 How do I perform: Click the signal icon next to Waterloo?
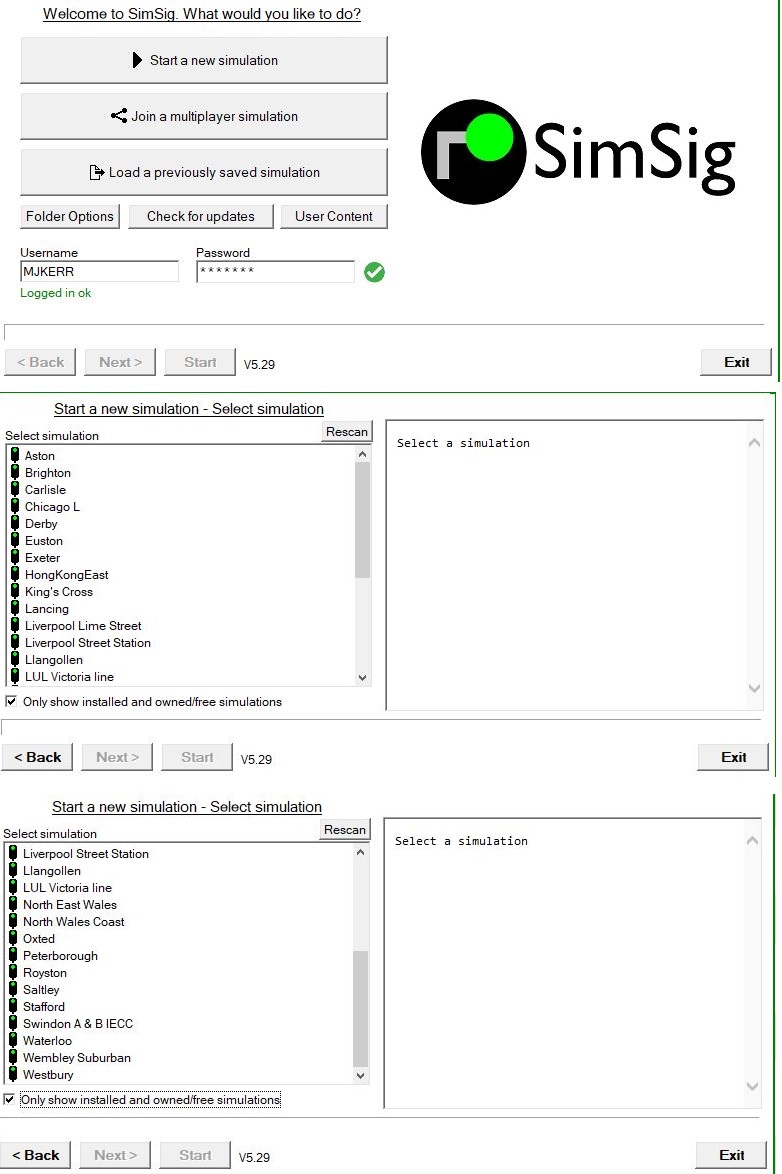(13, 1041)
